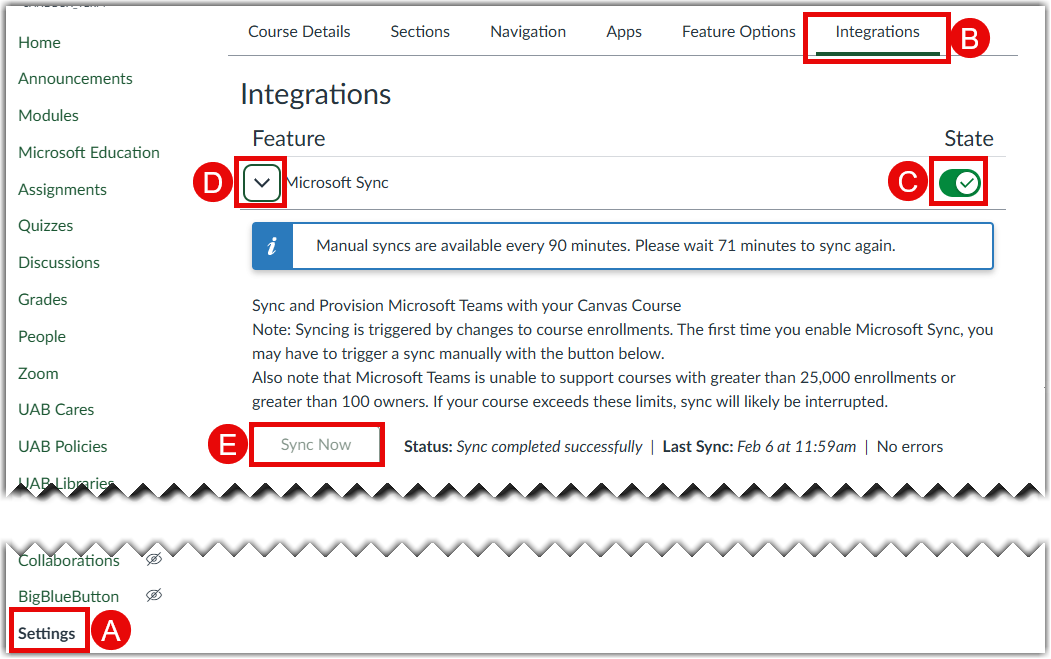Screen dimensions: 1051x659
Task: Open the Grades link
Action: [43, 300]
